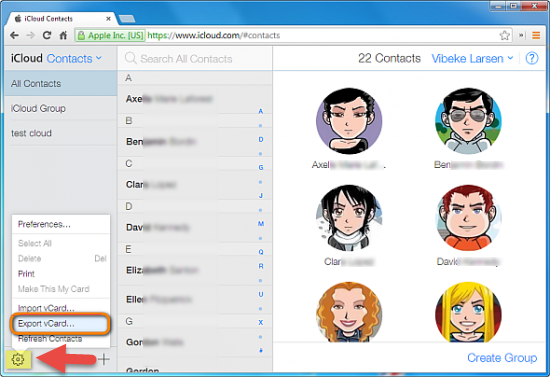This screenshot has height=377, width=550.
Task: Click the browser address bar URL
Action: 213,35
